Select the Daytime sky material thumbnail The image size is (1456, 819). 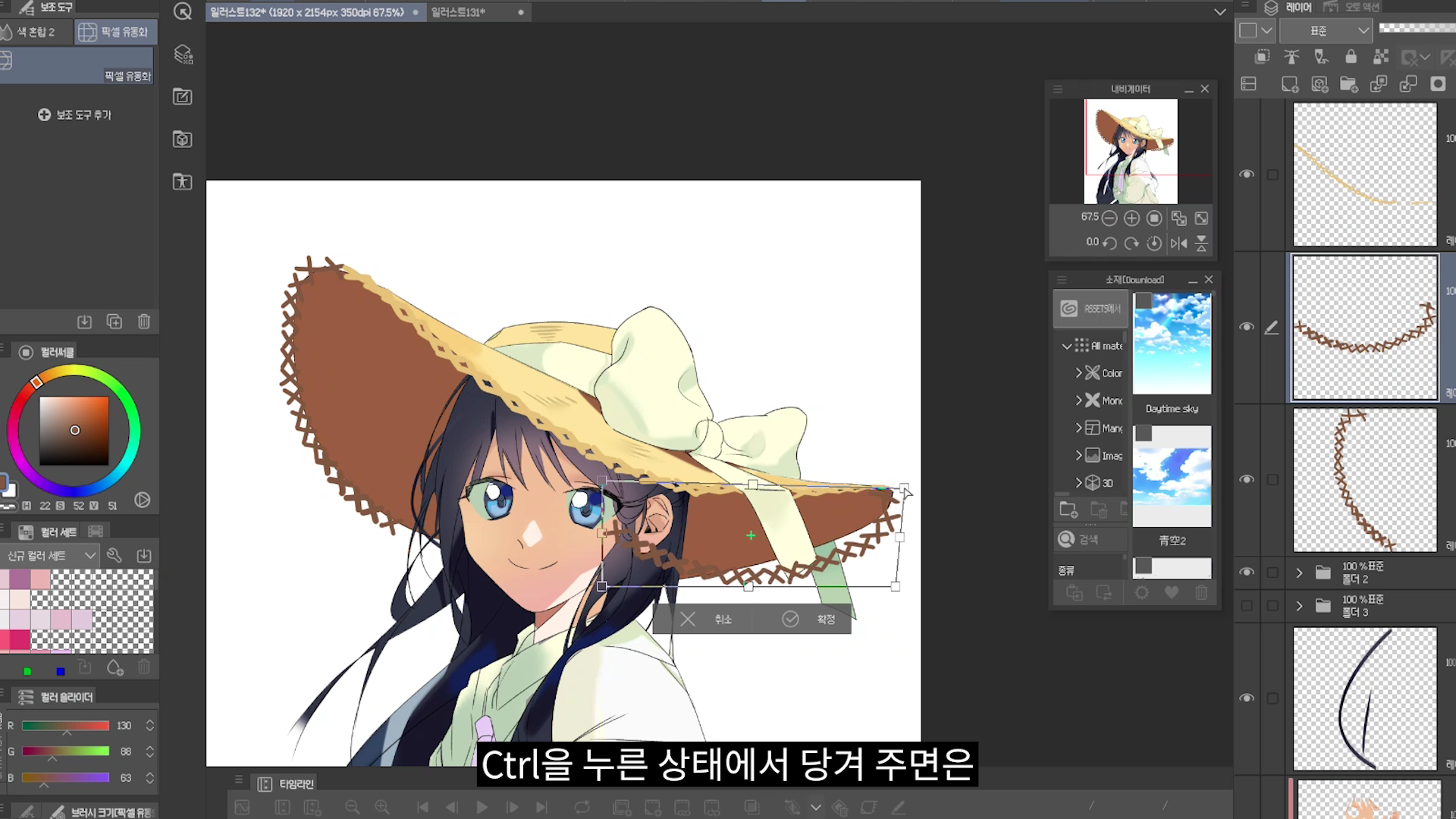(x=1172, y=344)
